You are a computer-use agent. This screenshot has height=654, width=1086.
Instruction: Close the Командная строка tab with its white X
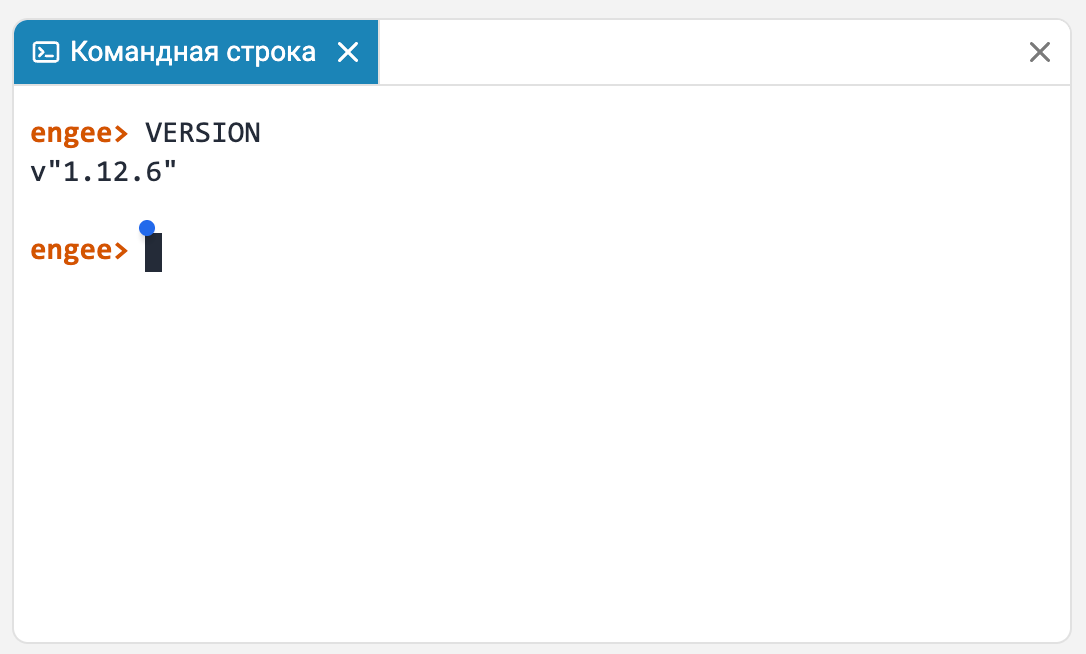348,52
